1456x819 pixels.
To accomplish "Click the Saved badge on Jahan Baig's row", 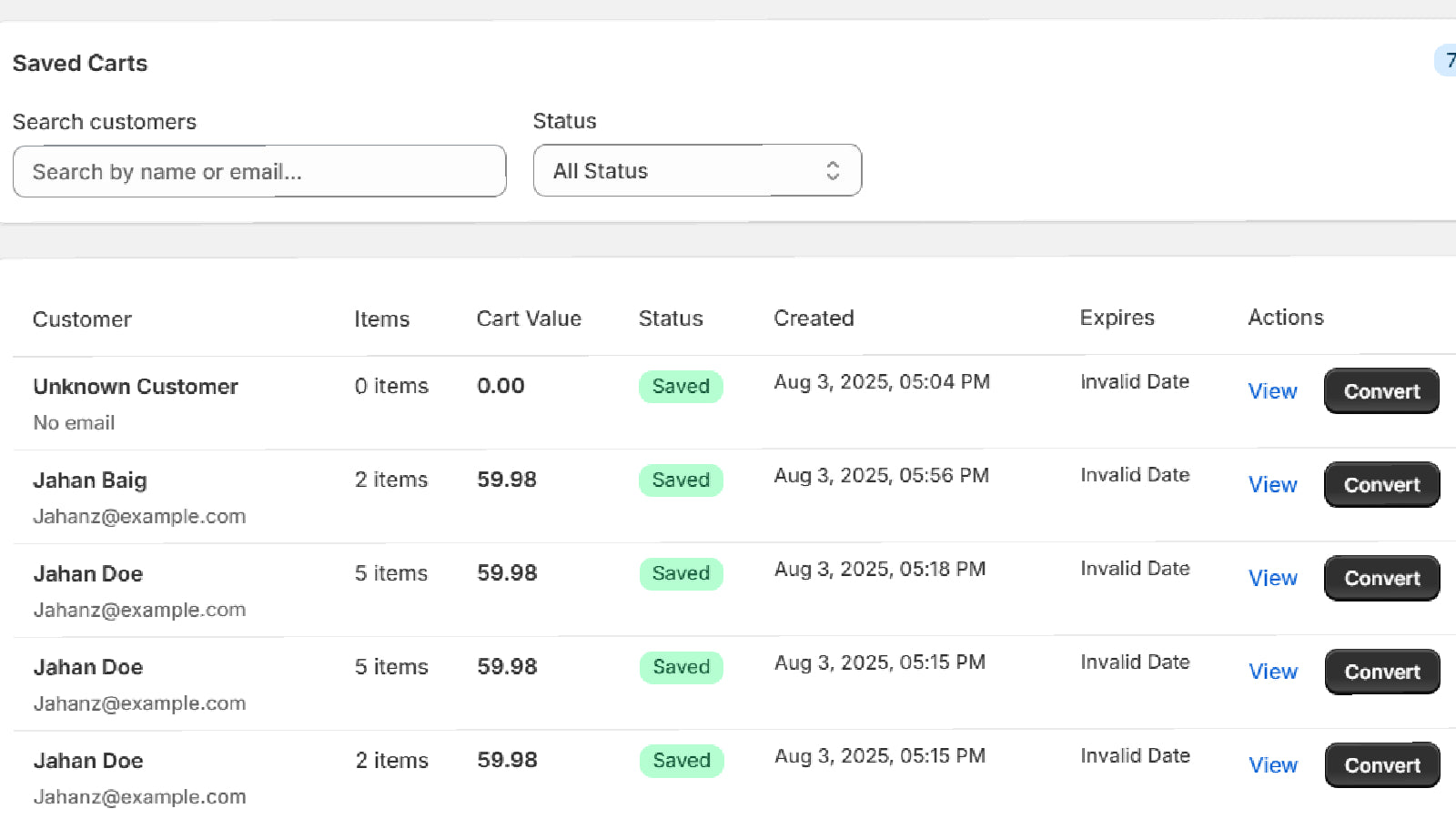I will tap(681, 480).
